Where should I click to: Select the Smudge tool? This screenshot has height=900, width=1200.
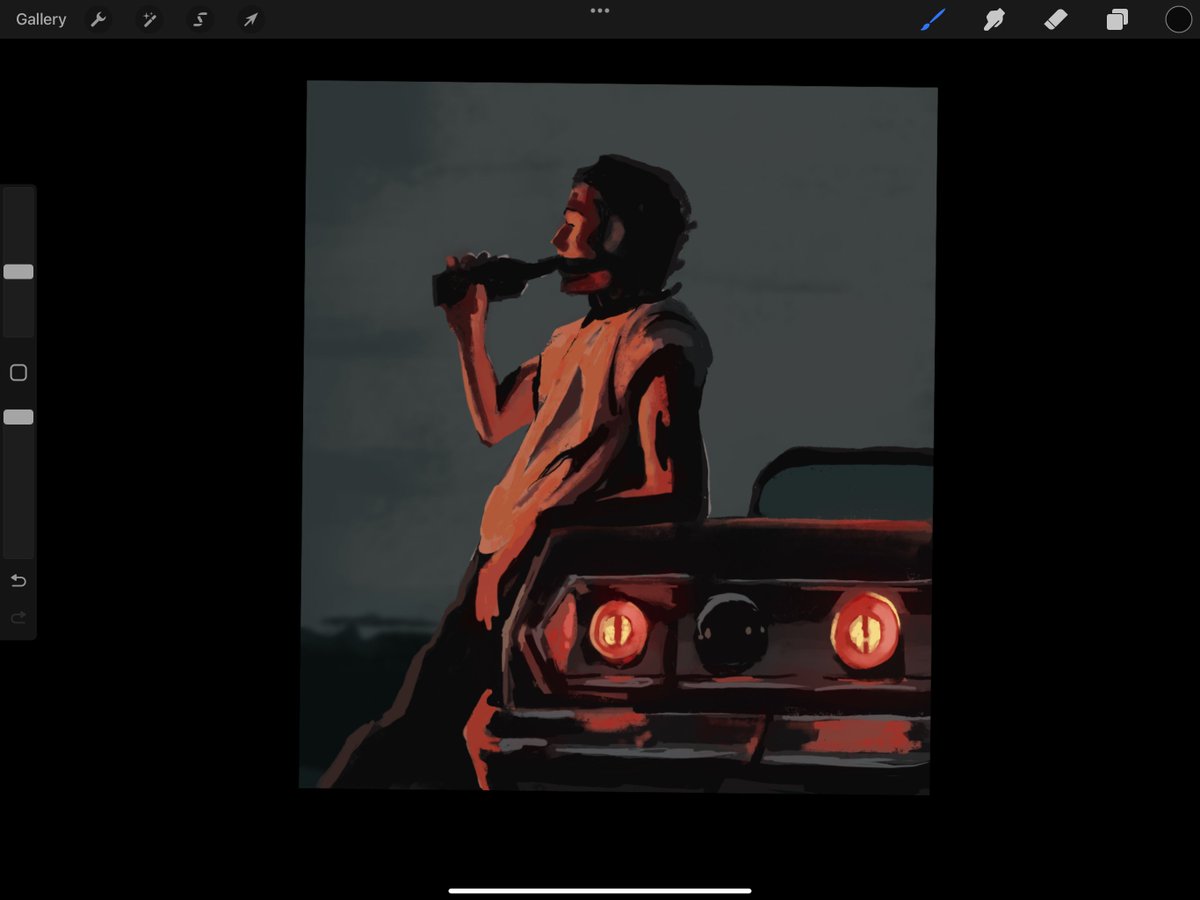[994, 19]
